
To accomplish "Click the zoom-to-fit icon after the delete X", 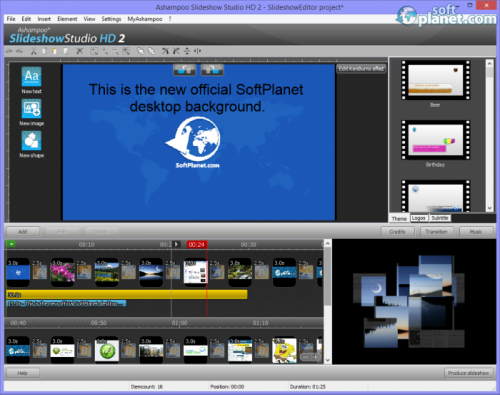I will tap(95, 51).
